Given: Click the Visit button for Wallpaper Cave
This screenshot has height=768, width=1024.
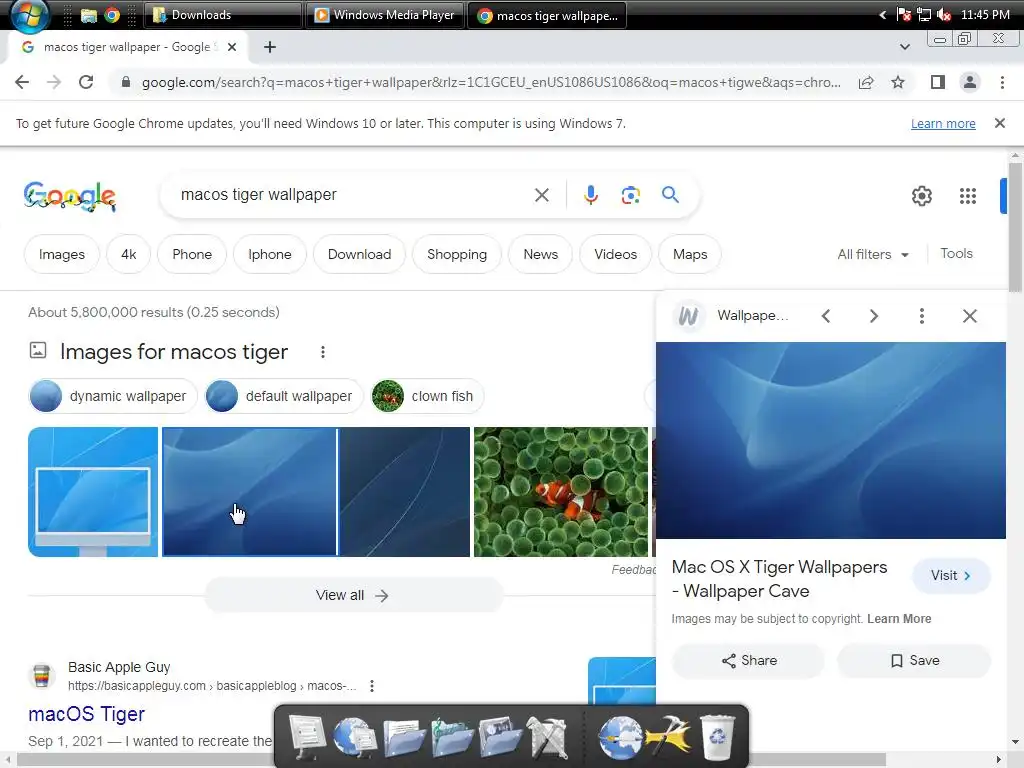Looking at the screenshot, I should pyautogui.click(x=951, y=575).
